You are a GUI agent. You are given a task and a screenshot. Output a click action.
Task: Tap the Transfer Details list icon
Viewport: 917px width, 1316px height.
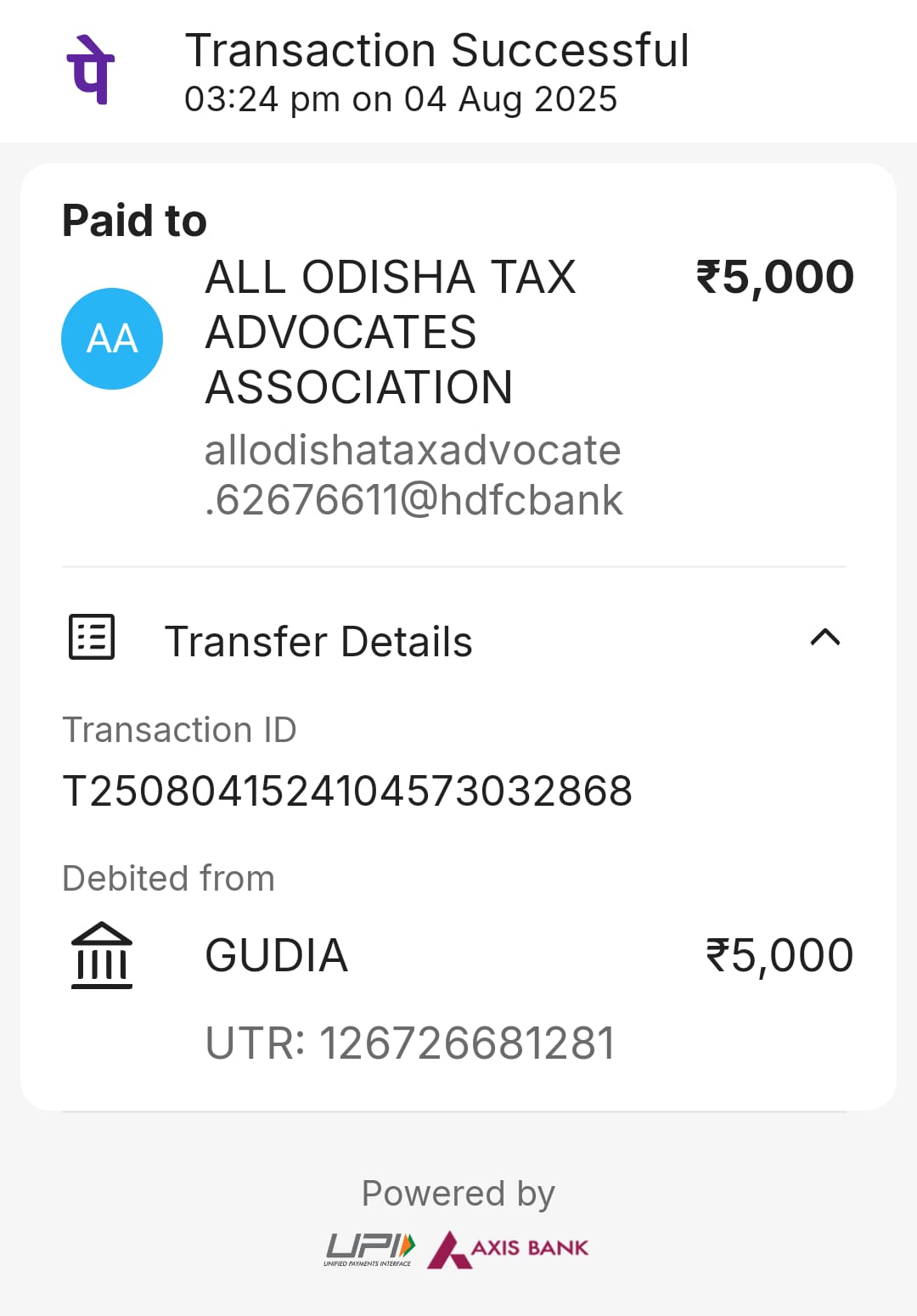(x=92, y=637)
